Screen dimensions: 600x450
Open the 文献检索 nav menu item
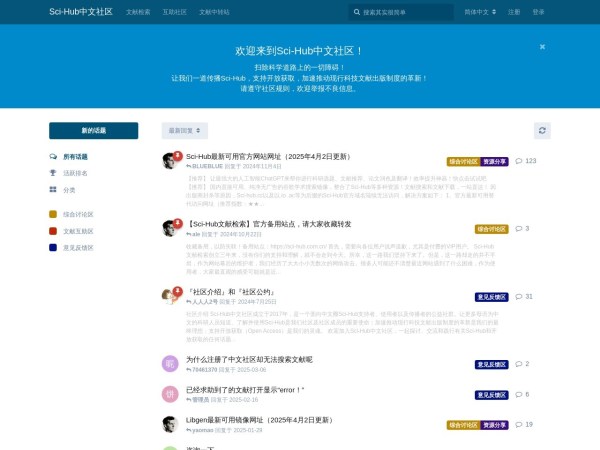pyautogui.click(x=138, y=12)
